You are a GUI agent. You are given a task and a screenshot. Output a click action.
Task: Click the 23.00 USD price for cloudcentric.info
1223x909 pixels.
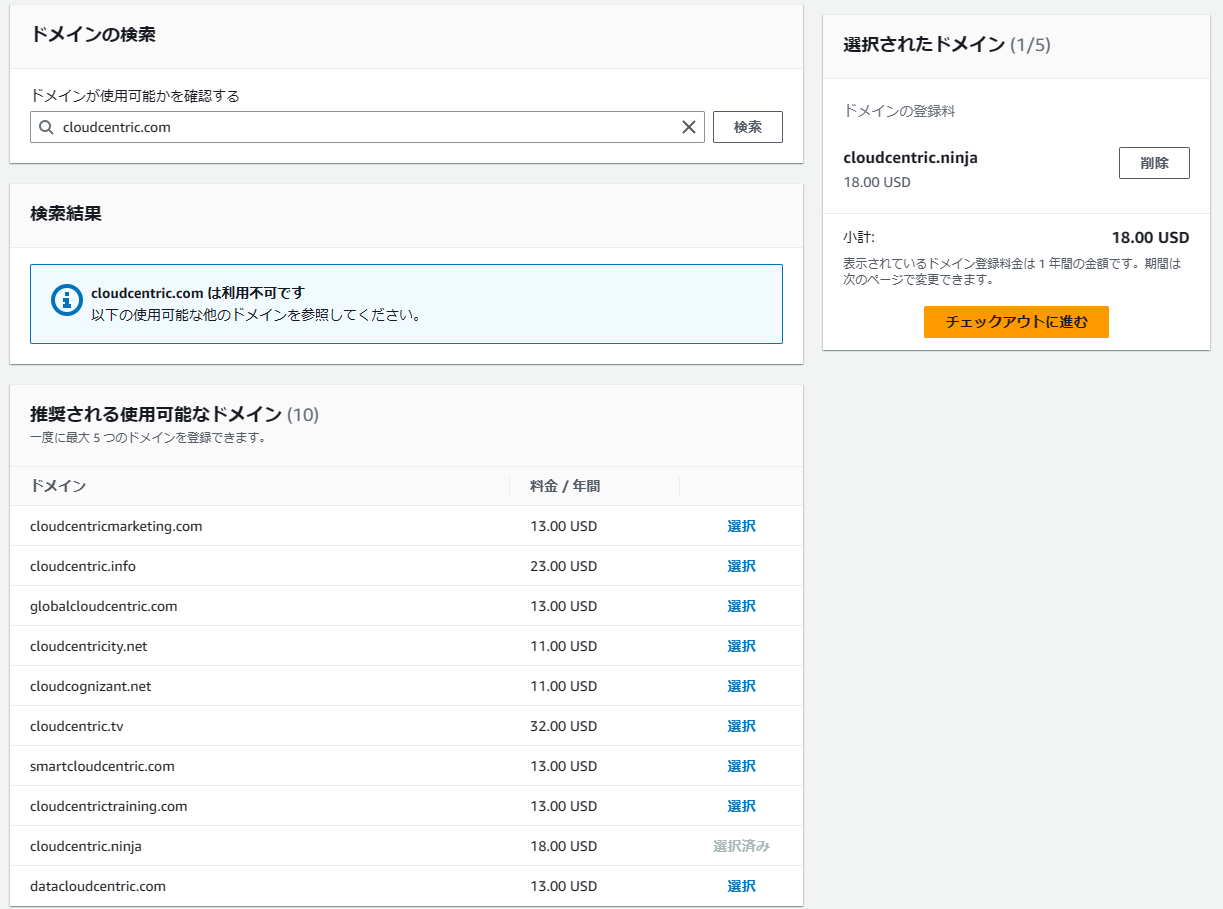coord(563,566)
